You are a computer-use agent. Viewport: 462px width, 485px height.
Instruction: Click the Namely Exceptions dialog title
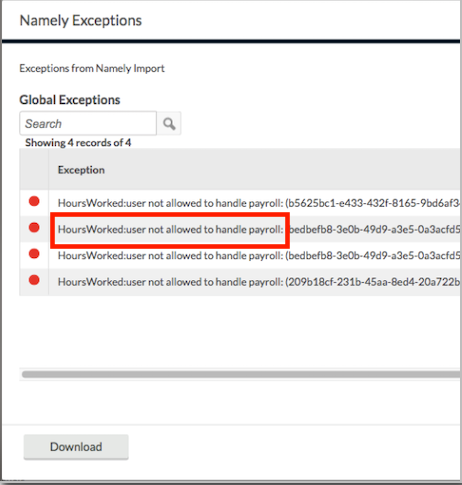81,21
